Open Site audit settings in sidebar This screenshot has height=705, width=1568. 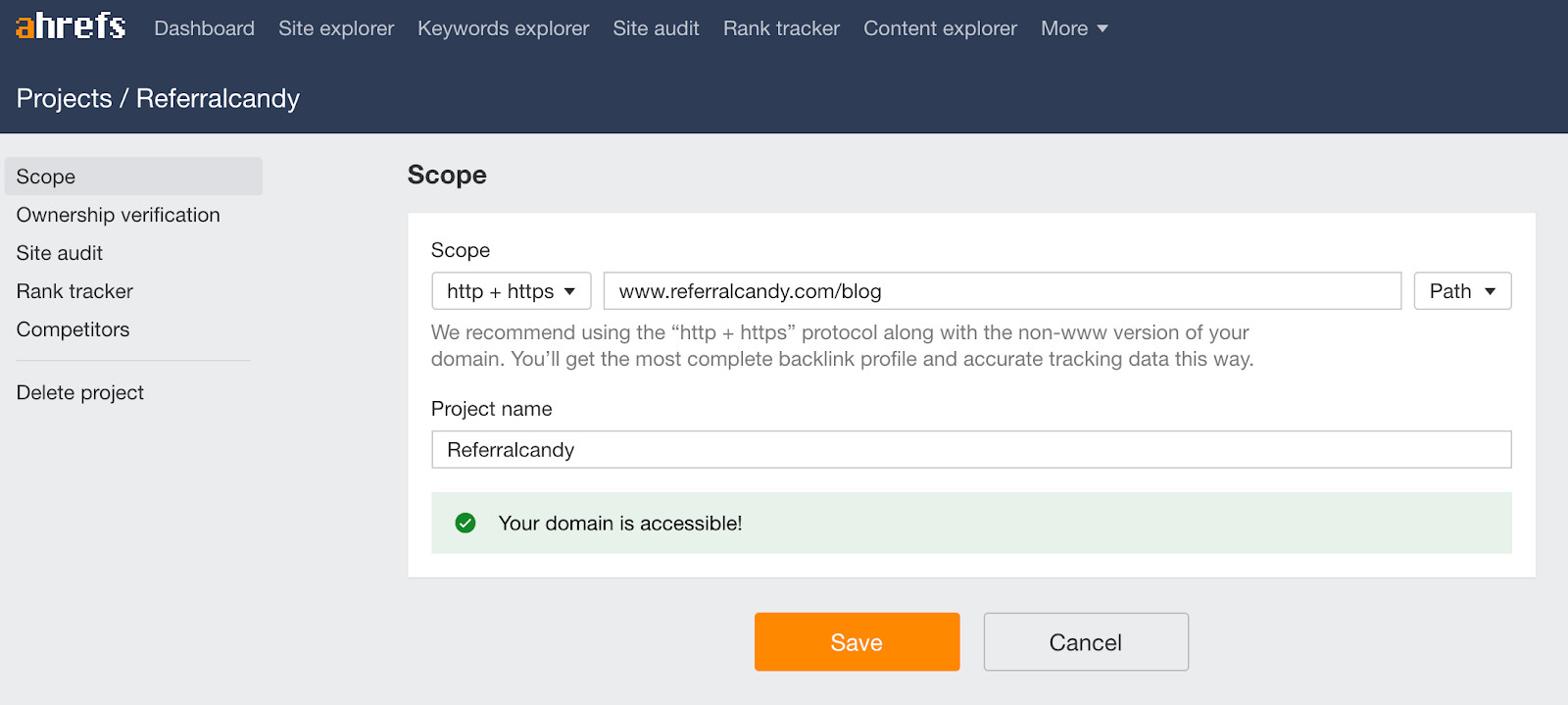(60, 253)
